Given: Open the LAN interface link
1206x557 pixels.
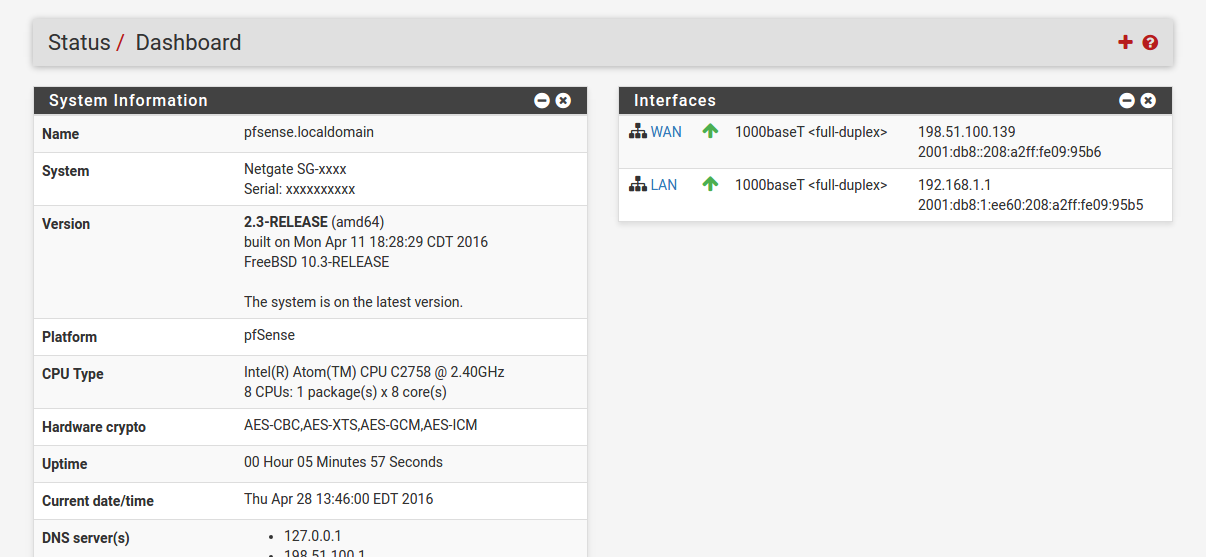Looking at the screenshot, I should (x=664, y=185).
